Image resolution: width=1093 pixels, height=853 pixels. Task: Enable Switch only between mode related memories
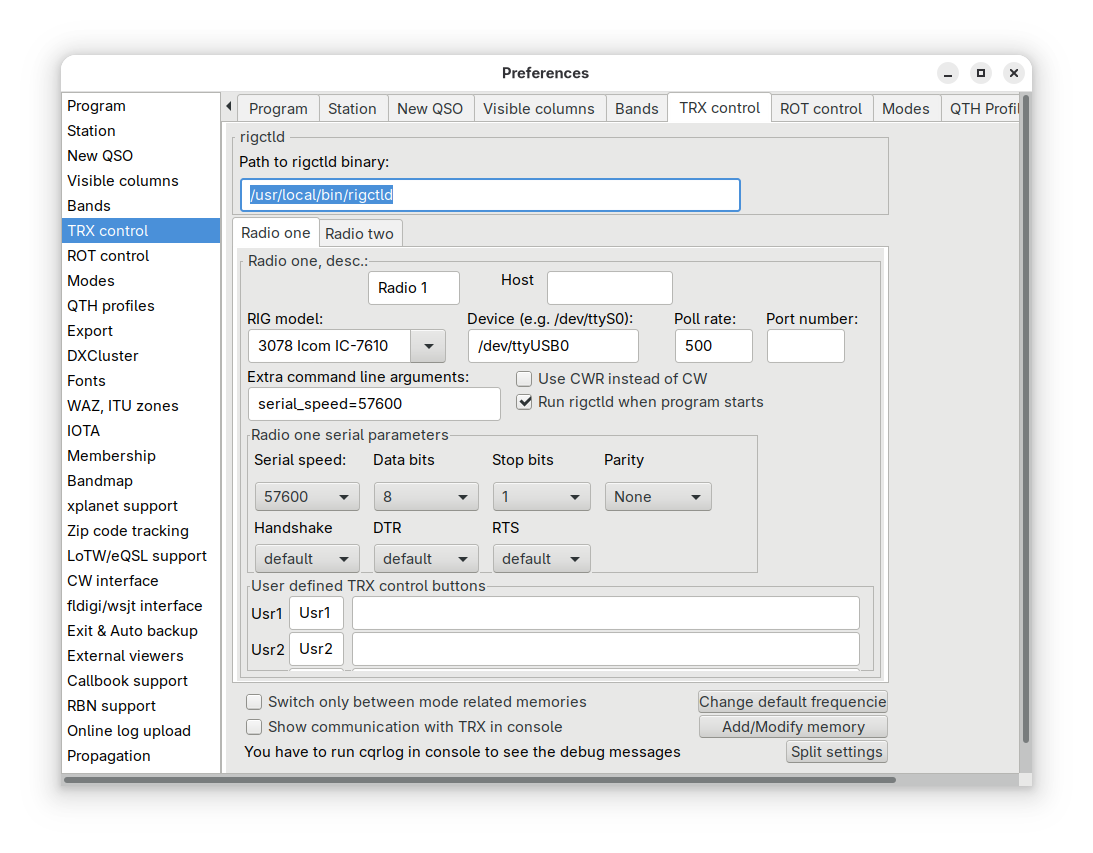pyautogui.click(x=255, y=702)
